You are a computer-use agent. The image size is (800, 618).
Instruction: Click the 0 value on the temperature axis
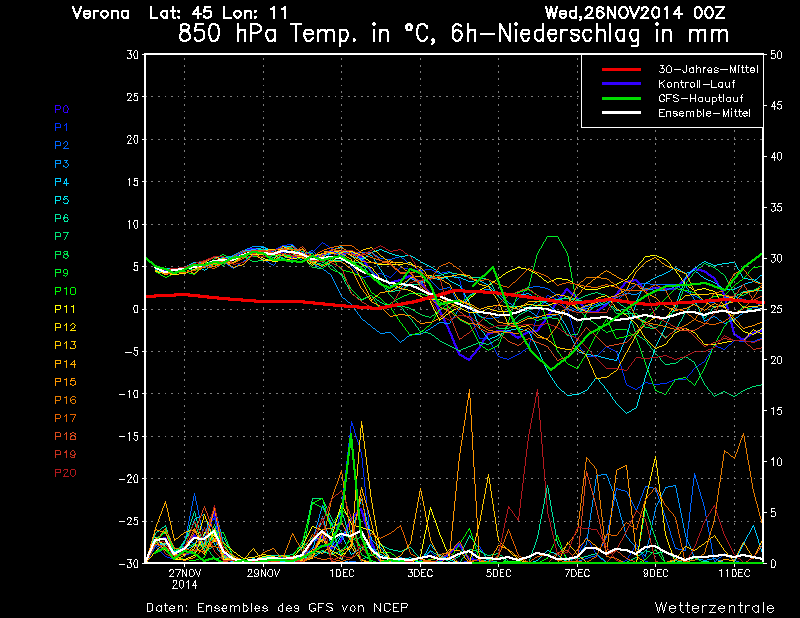[136, 309]
